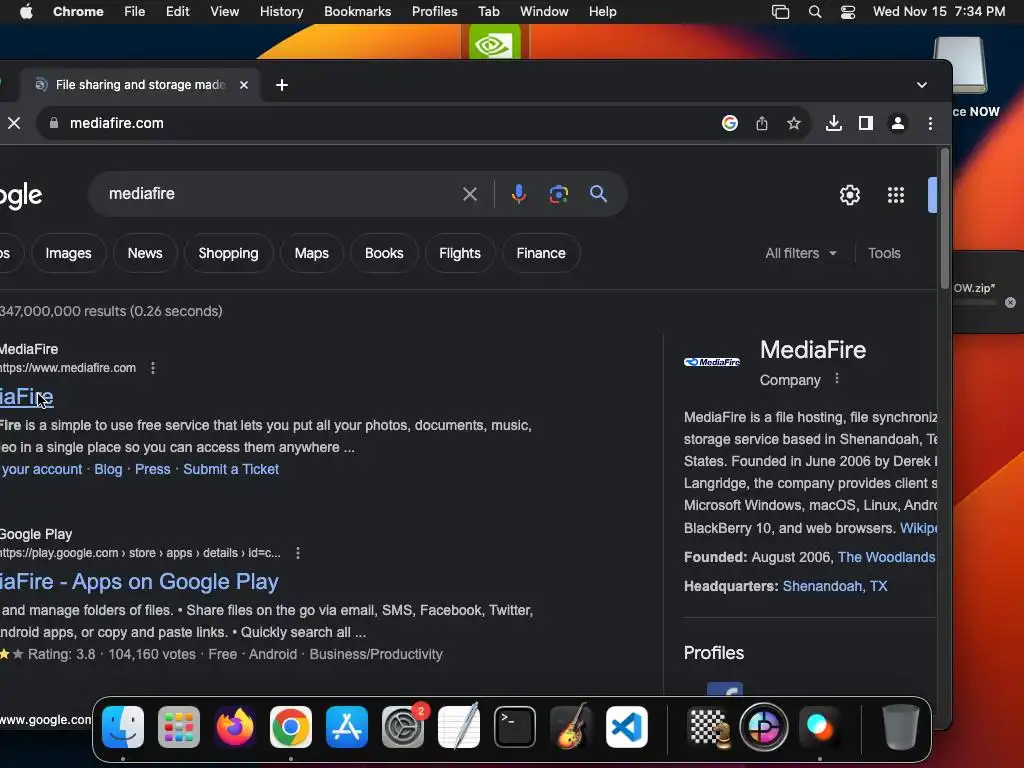
Task: Open Trash from the Dock
Action: pos(901,727)
